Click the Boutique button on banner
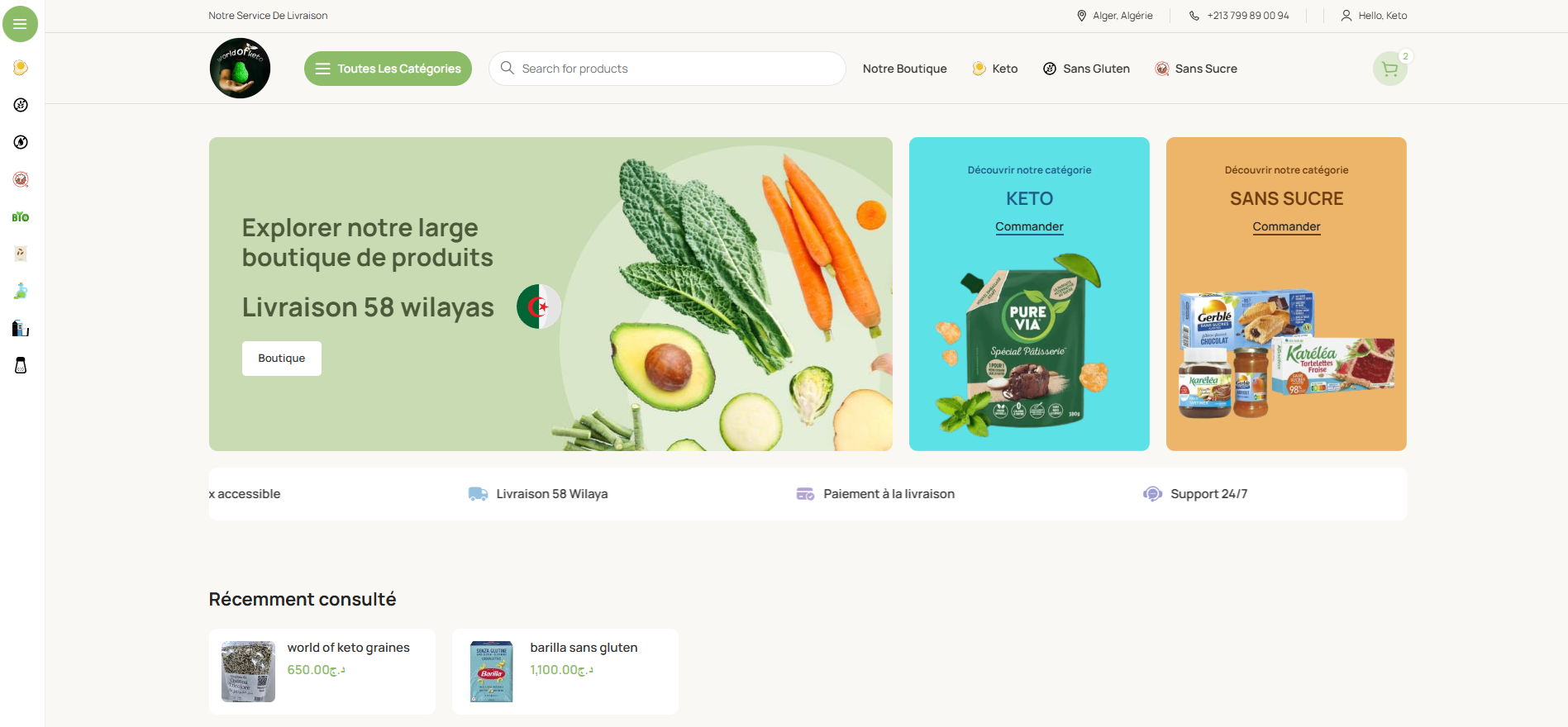1568x727 pixels. [x=282, y=359]
